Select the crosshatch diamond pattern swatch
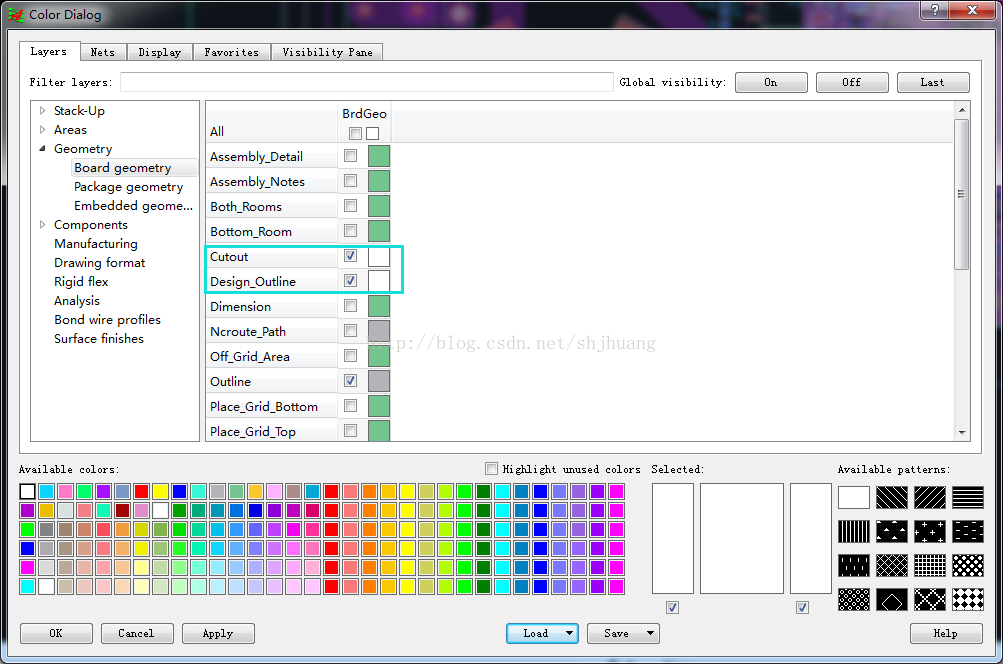The image size is (1003, 664). tap(892, 565)
